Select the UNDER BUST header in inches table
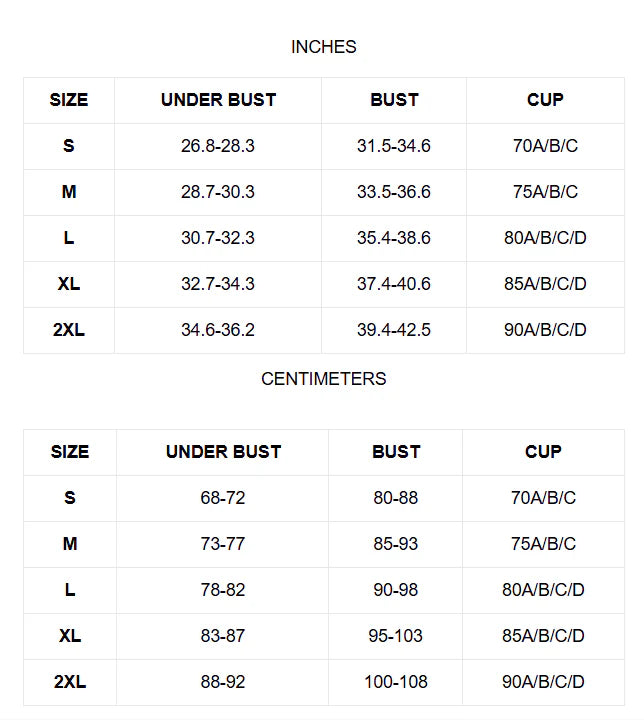This screenshot has height=720, width=644. (x=218, y=100)
